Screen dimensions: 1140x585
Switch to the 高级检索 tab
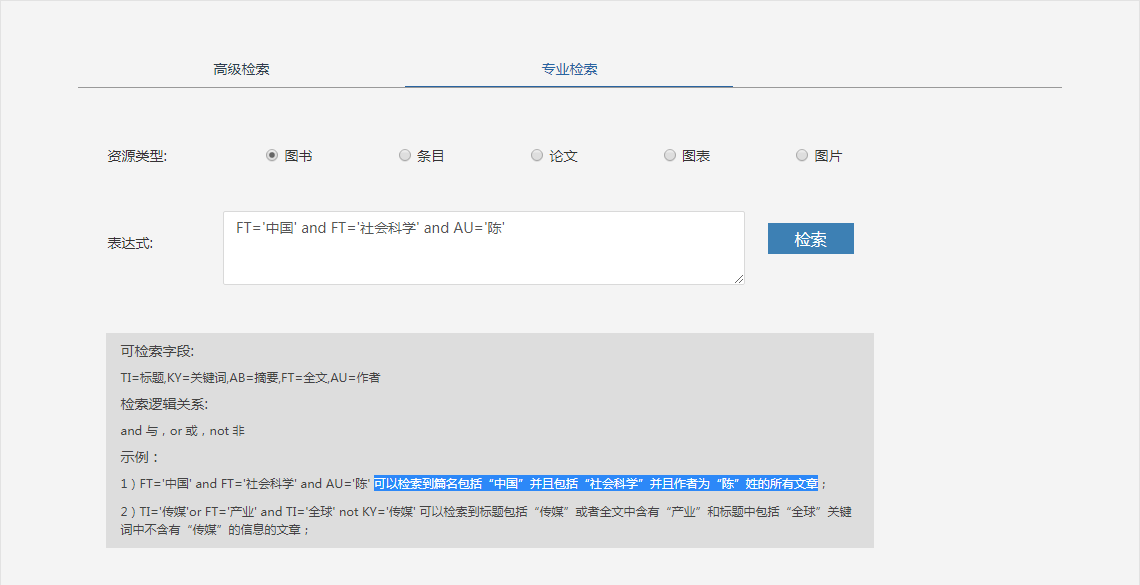coord(241,70)
